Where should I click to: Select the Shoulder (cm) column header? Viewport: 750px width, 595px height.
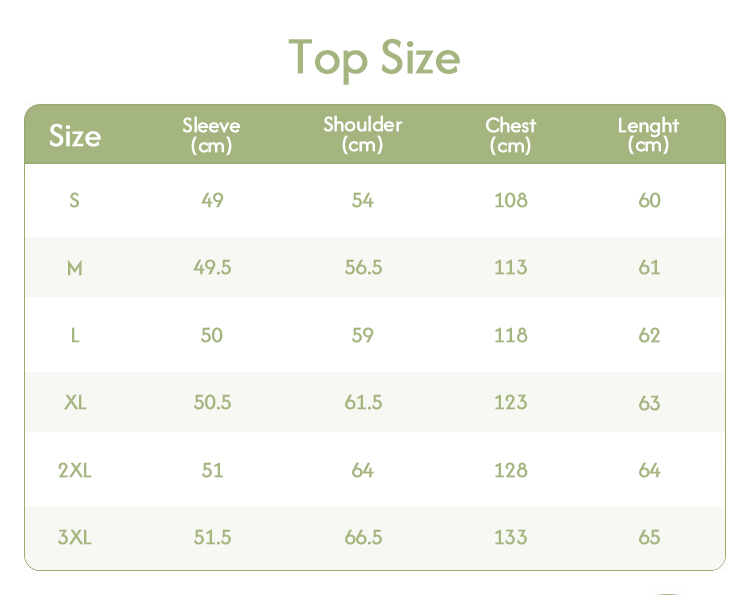tap(362, 134)
